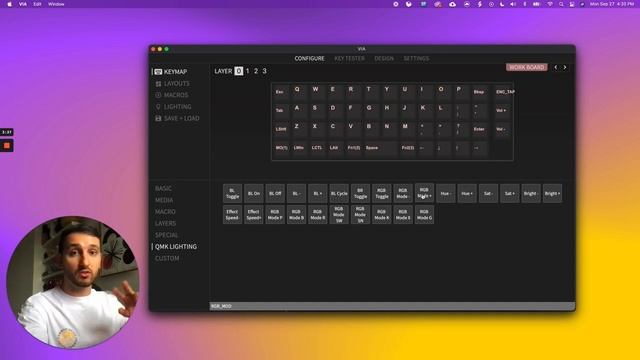Select layer 3
640x360 pixels.
coord(264,71)
